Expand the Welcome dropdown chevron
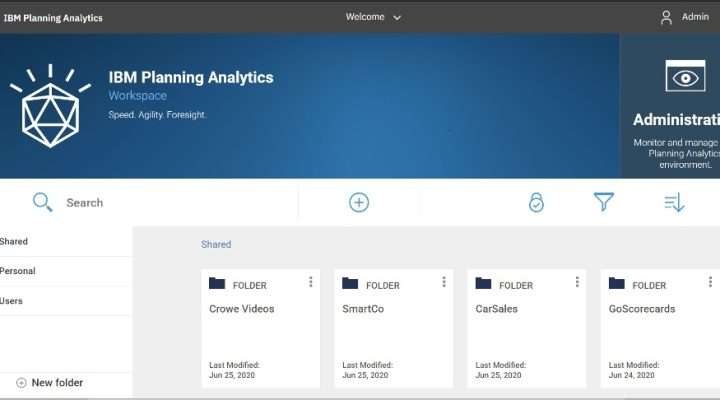720x400 pixels. point(397,18)
